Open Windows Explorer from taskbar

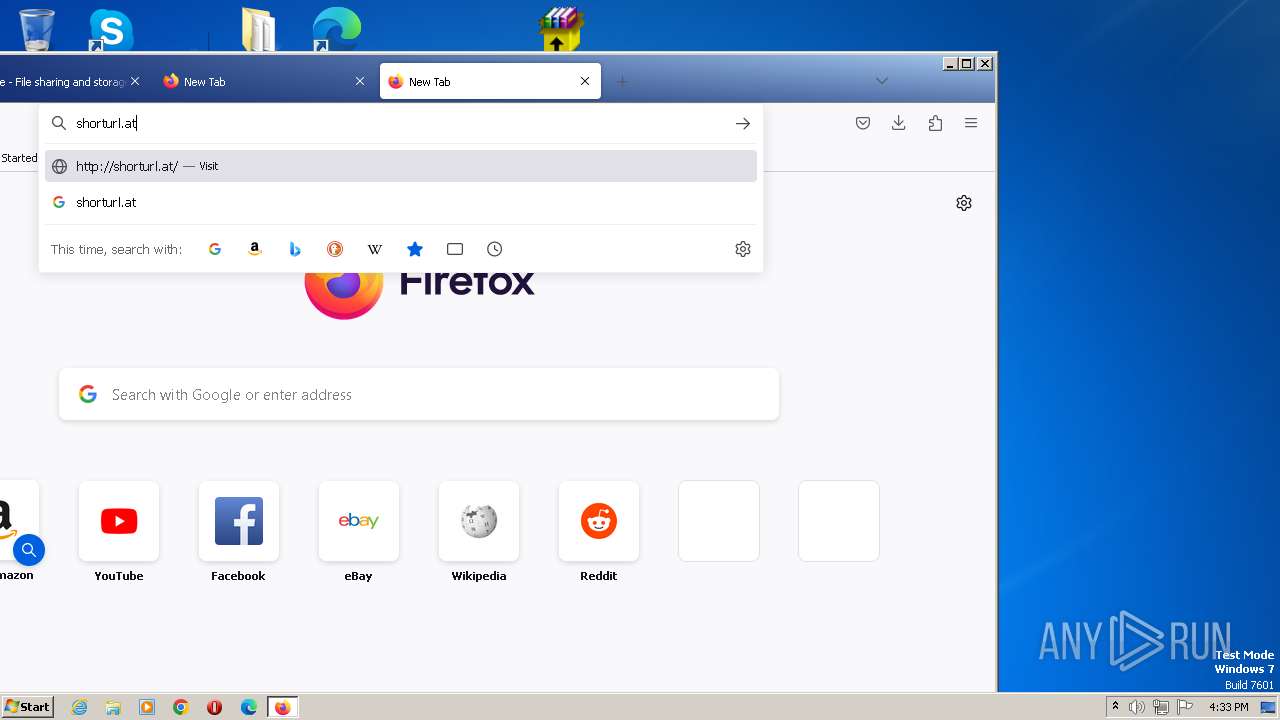[x=113, y=707]
